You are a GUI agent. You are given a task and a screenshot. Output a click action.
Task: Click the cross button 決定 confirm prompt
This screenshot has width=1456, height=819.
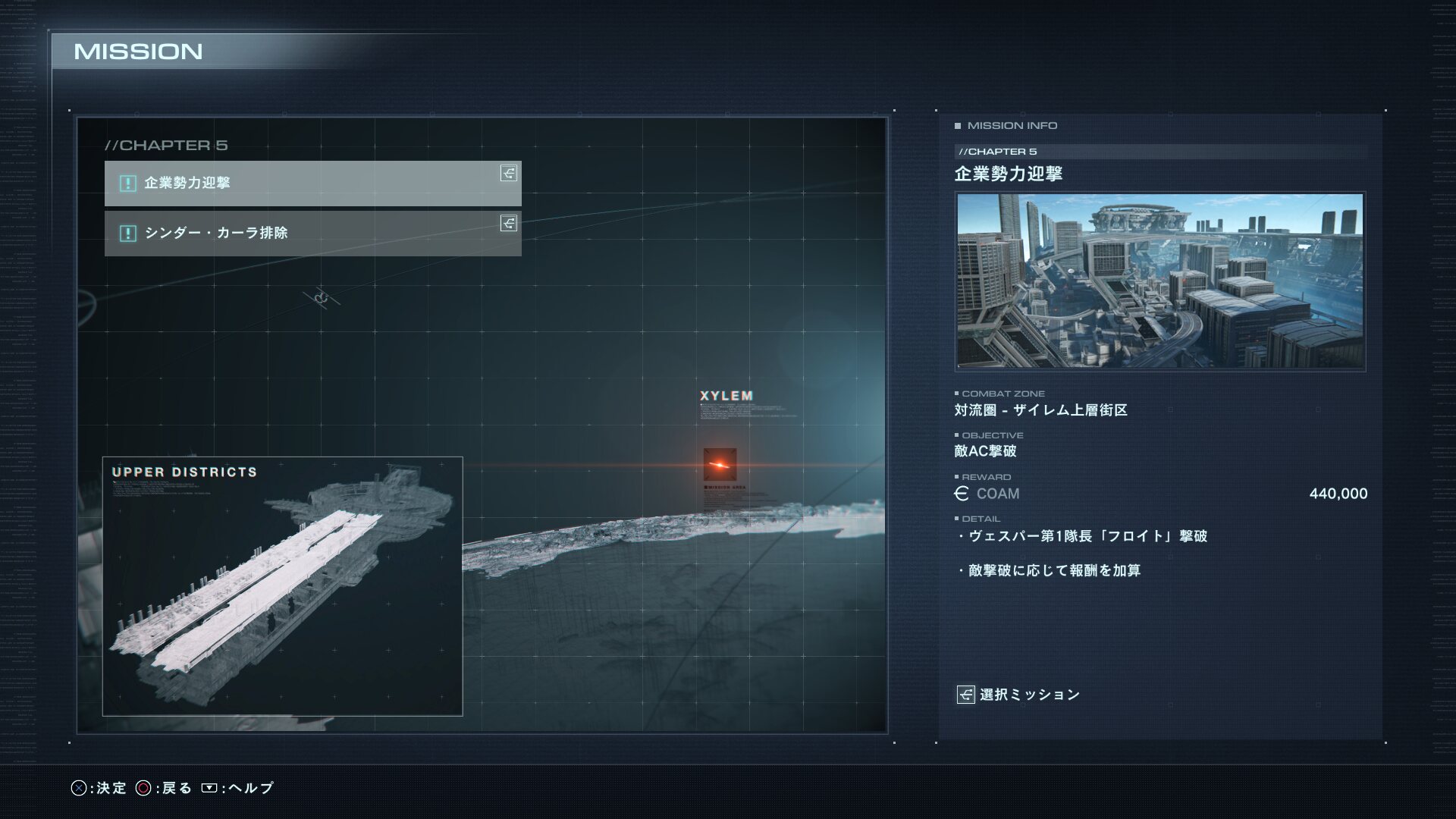(x=99, y=788)
